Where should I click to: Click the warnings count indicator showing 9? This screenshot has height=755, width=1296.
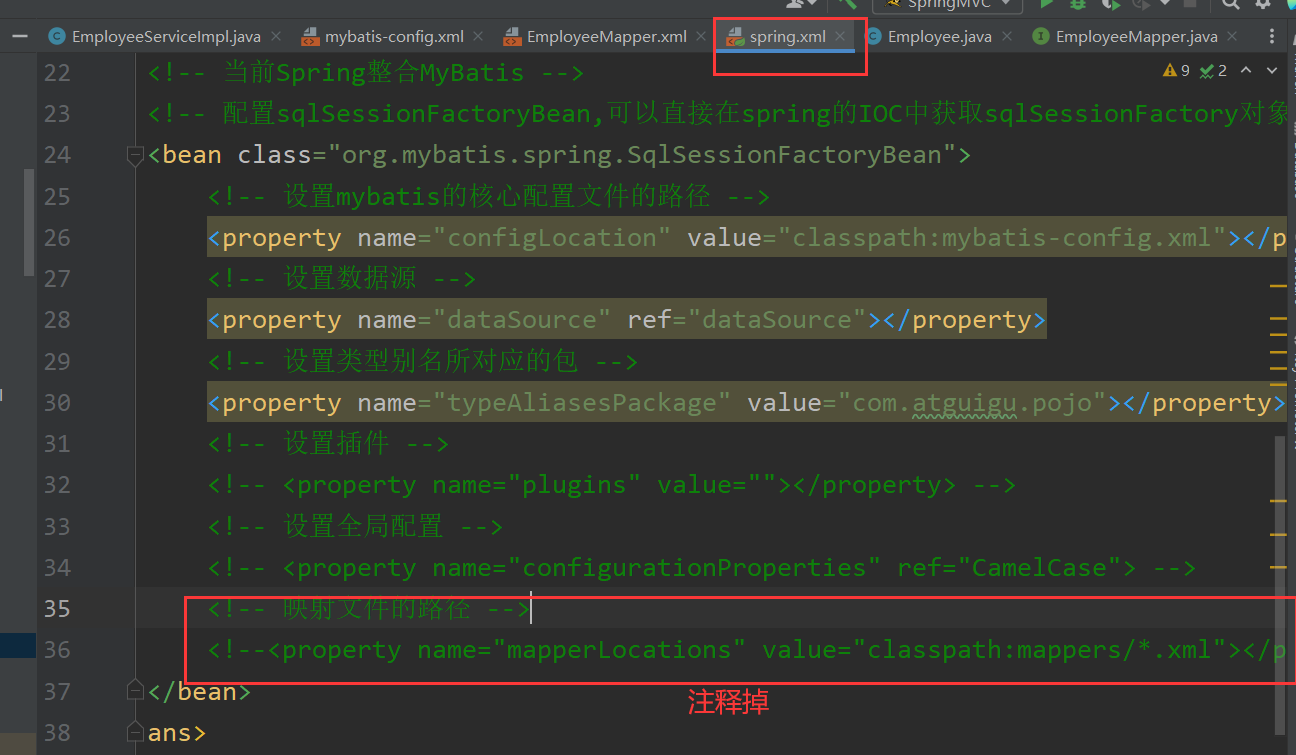coord(1176,71)
